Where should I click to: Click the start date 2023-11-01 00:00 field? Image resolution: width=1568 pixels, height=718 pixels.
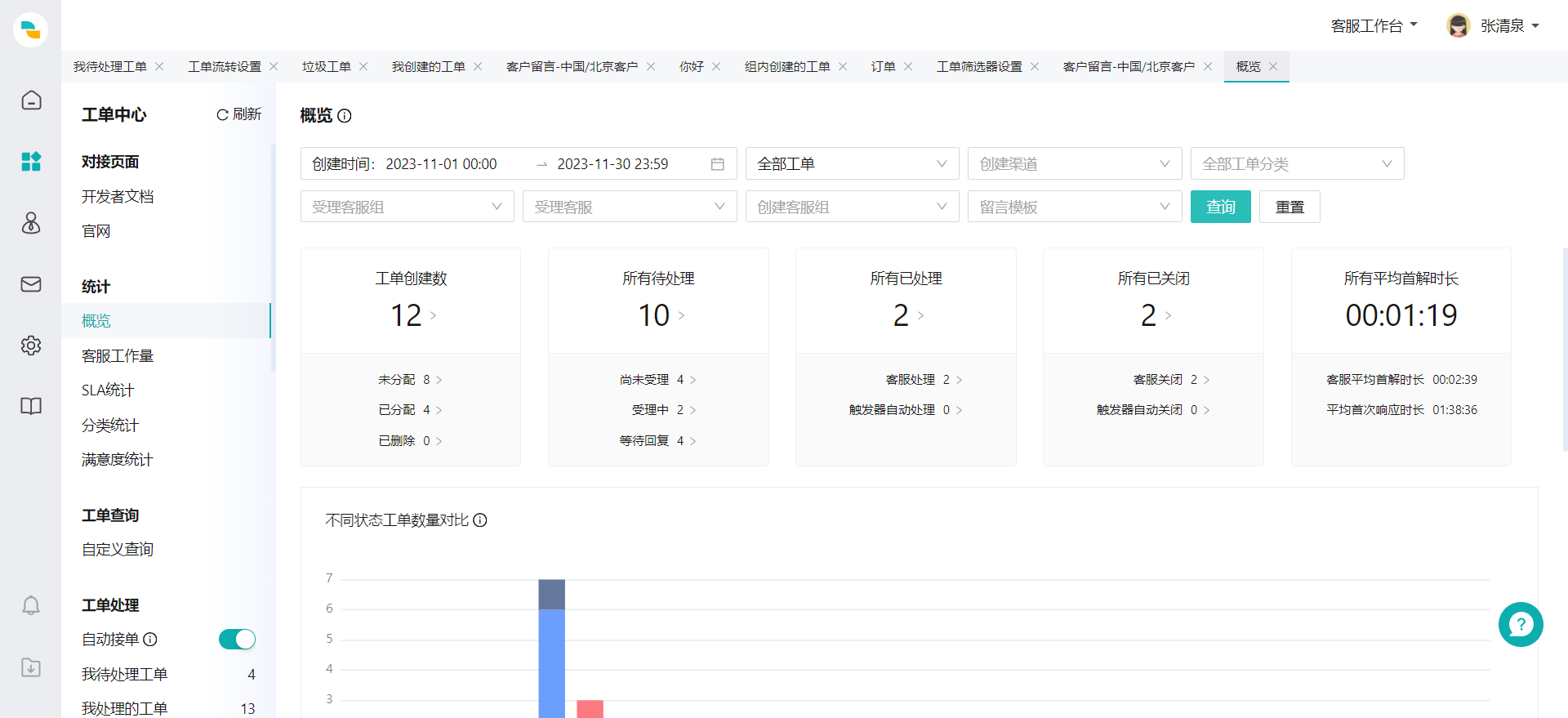tap(441, 164)
